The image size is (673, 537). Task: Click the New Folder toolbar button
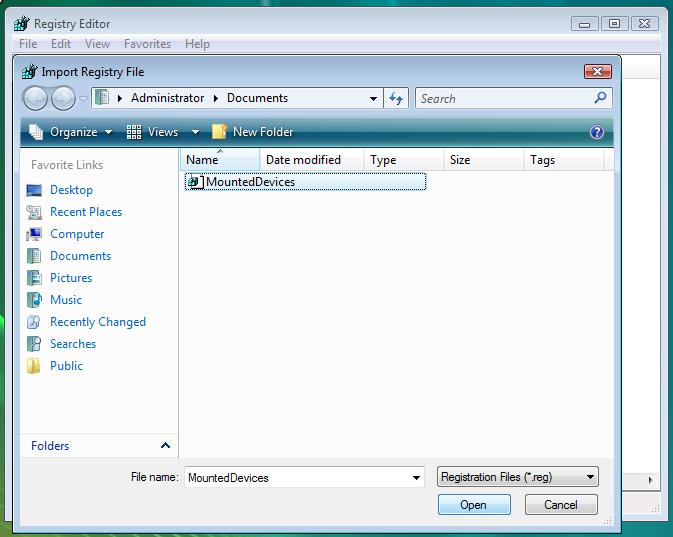pyautogui.click(x=252, y=132)
